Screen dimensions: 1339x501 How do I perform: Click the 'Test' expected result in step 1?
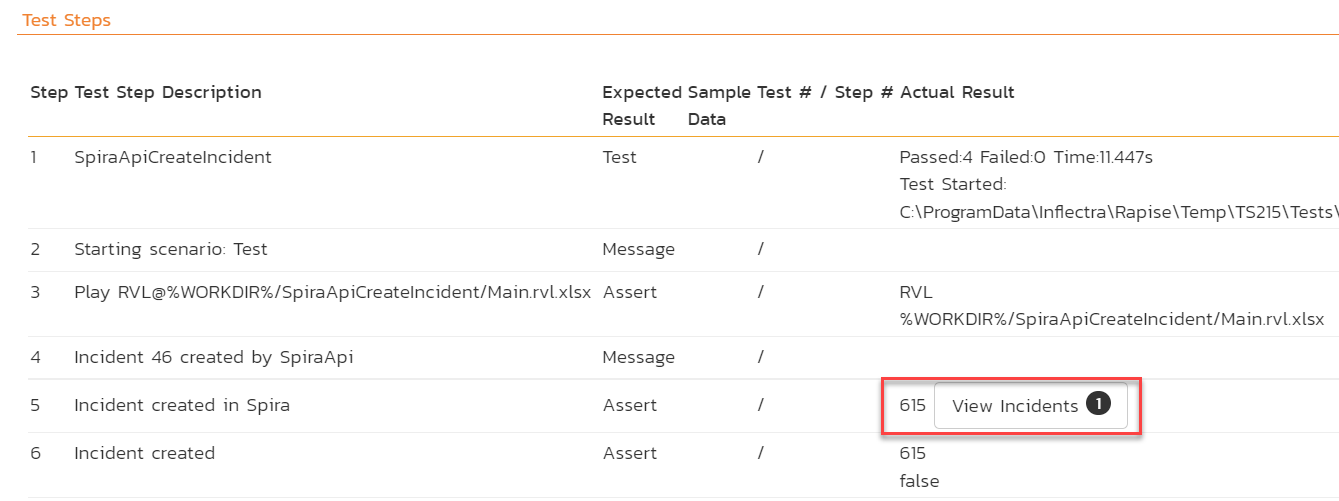pyautogui.click(x=620, y=157)
